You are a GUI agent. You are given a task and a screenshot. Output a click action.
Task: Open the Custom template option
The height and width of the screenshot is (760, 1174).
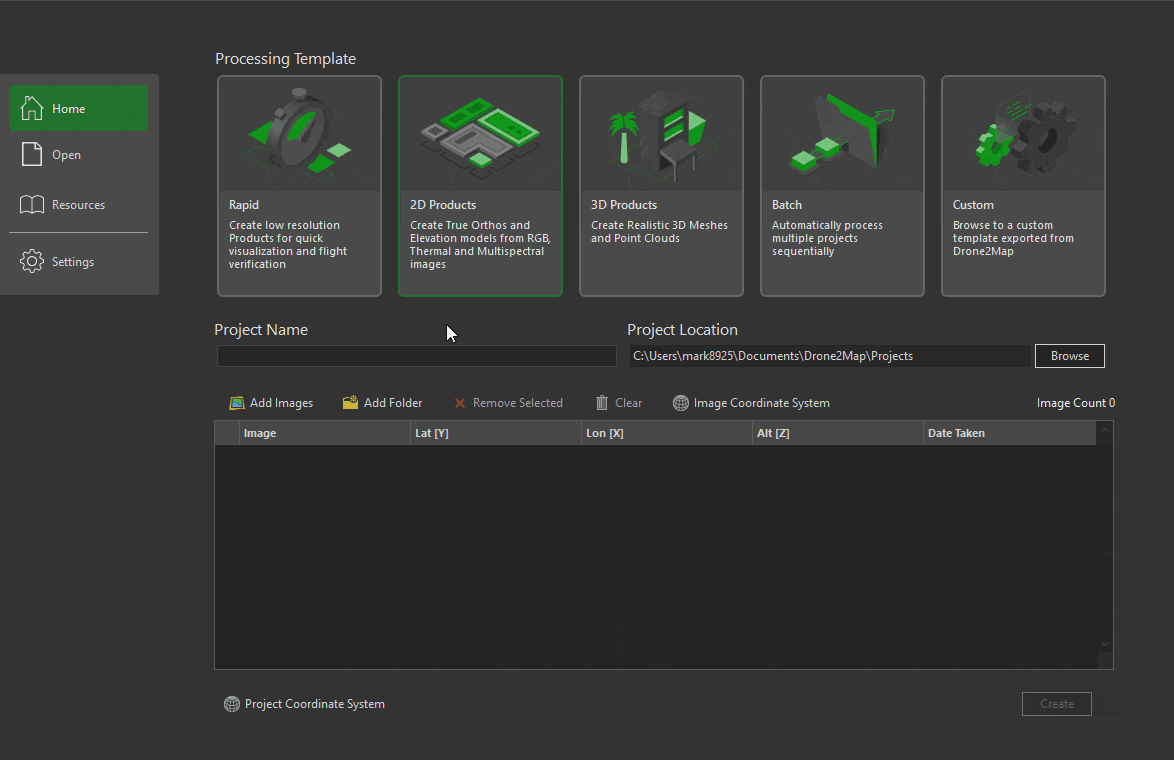pos(1023,186)
